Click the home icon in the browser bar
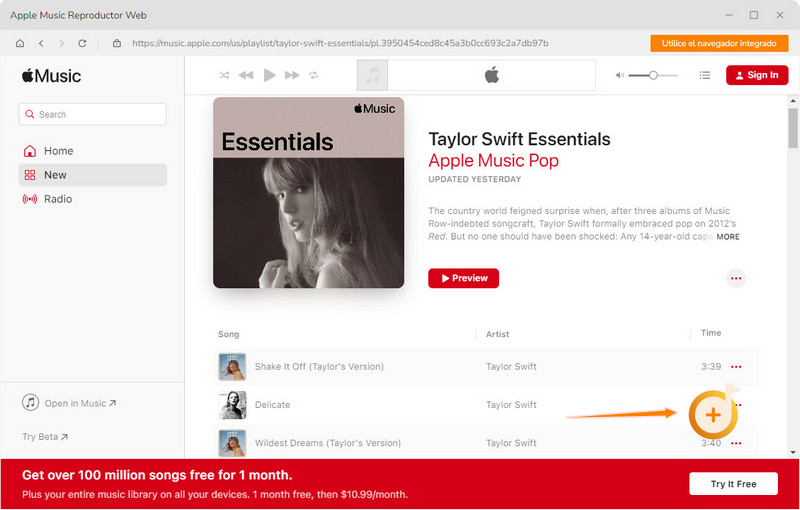Screen dimensions: 800x510 (x=20, y=43)
